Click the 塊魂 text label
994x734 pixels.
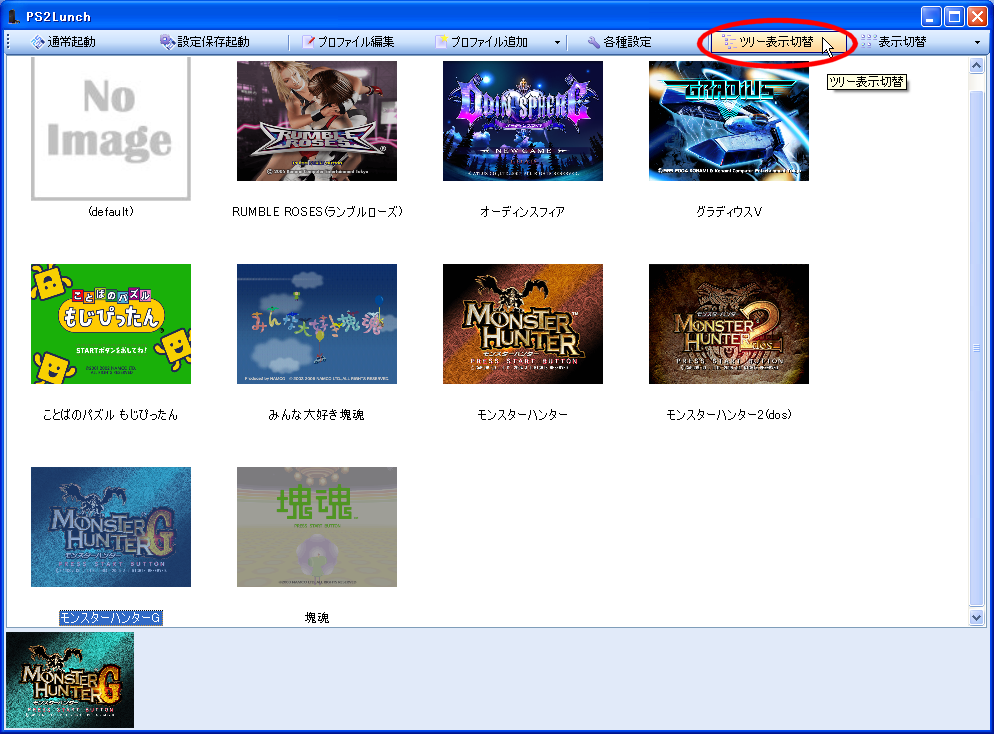tap(317, 617)
